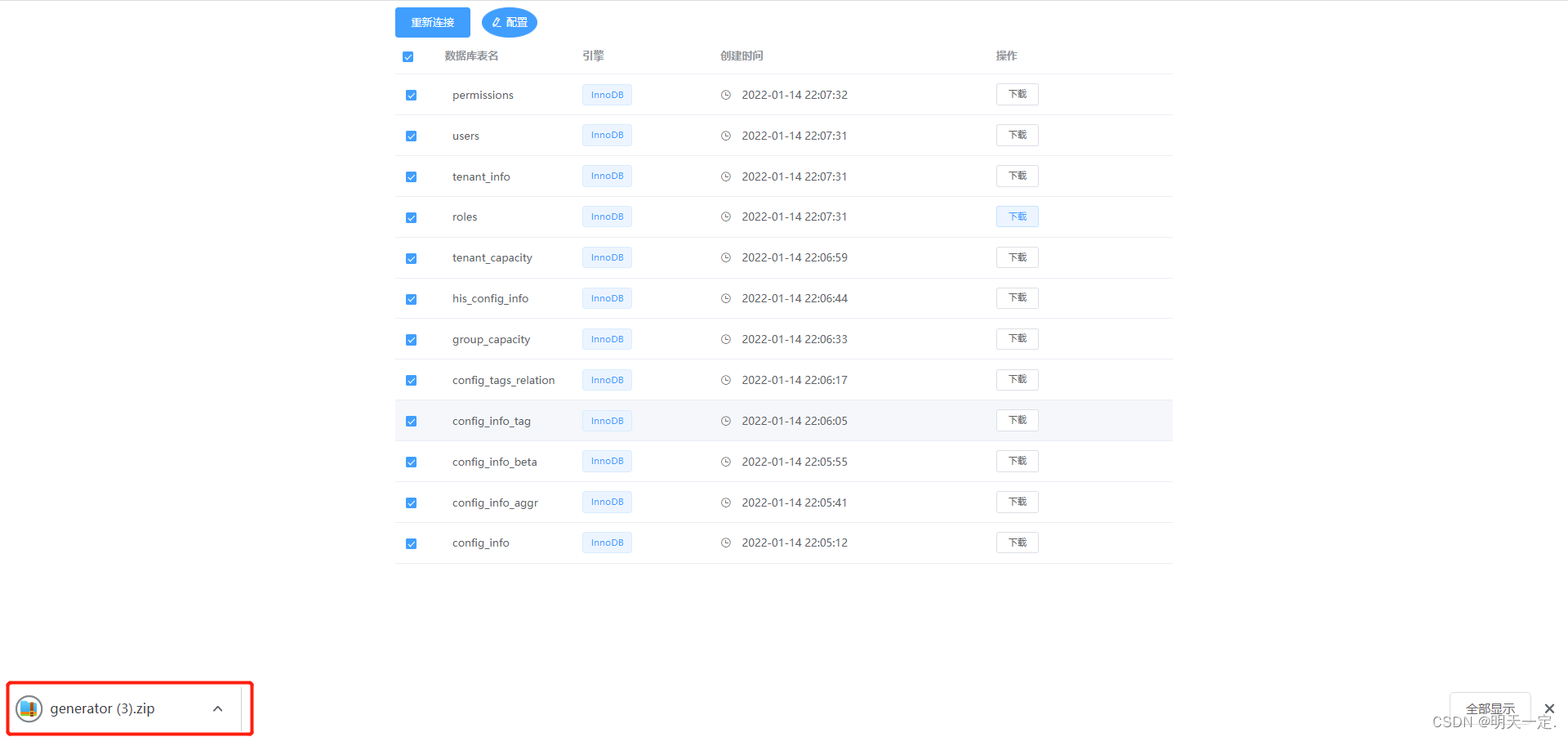
Task: Click the clock icon in users row
Action: pos(725,136)
